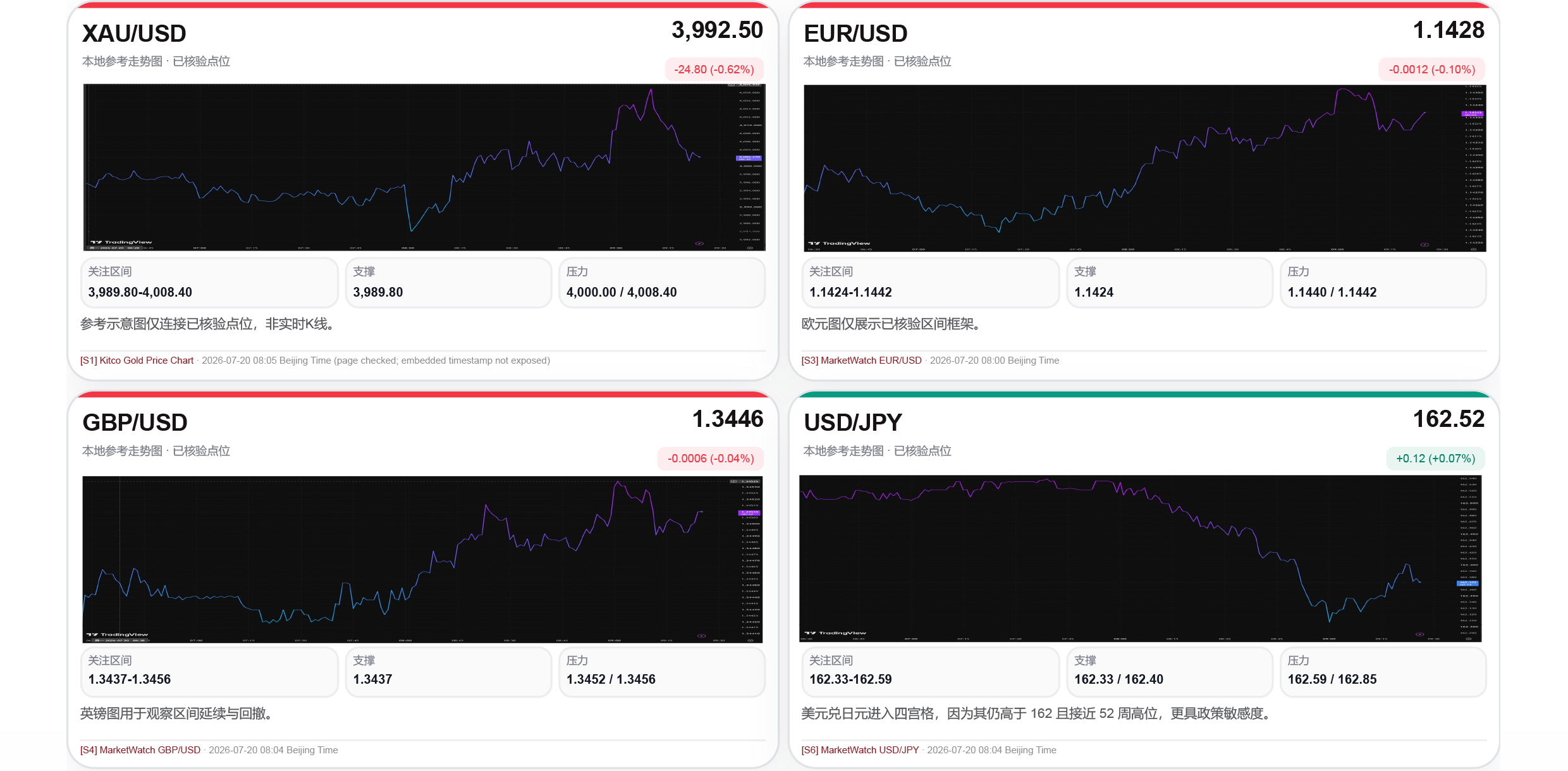The height and width of the screenshot is (771, 1568).
Task: Click purple circle marker in XAU/USD chart
Action: 699,244
